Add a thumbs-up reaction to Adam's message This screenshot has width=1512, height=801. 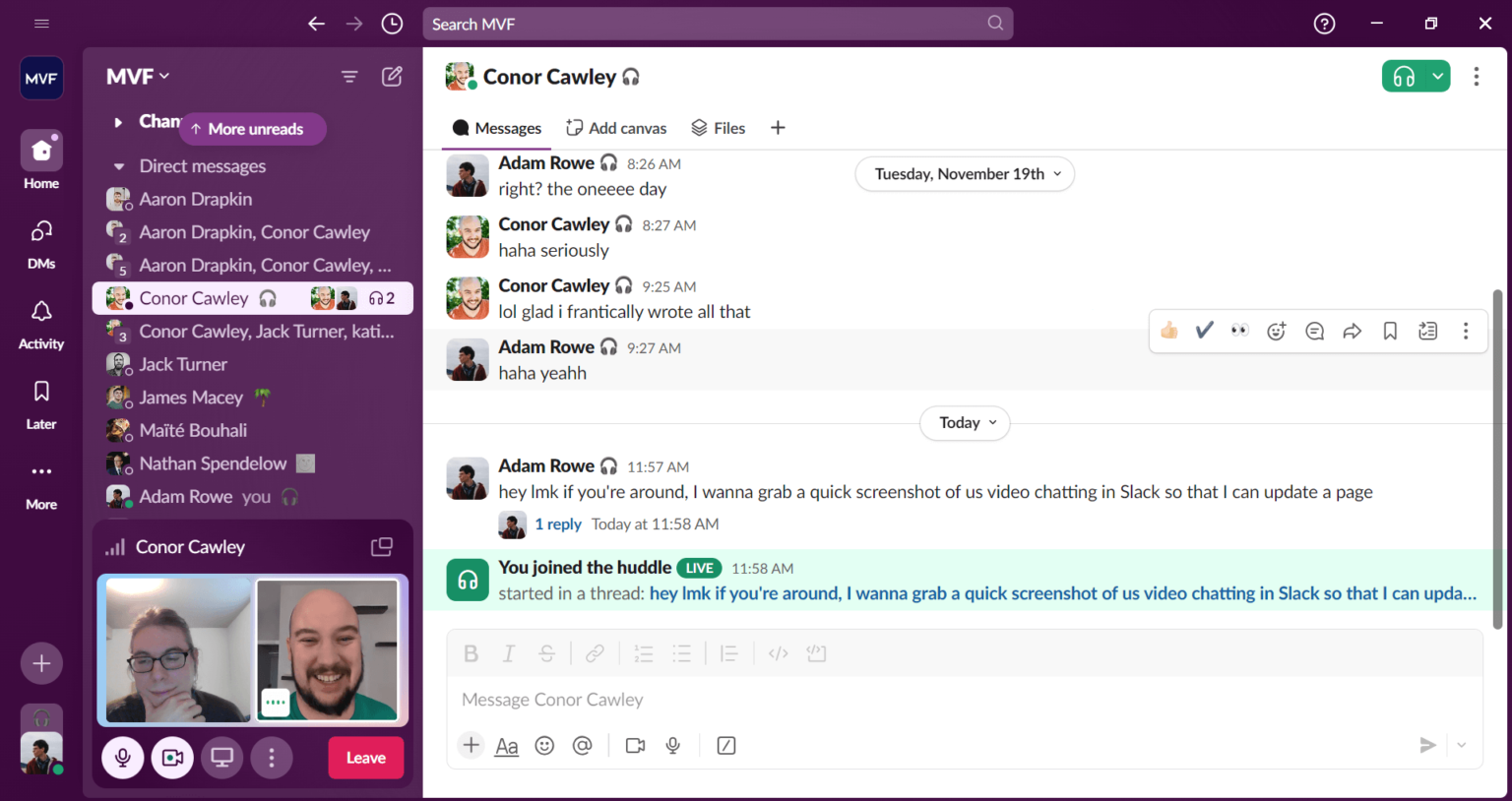pos(1167,331)
